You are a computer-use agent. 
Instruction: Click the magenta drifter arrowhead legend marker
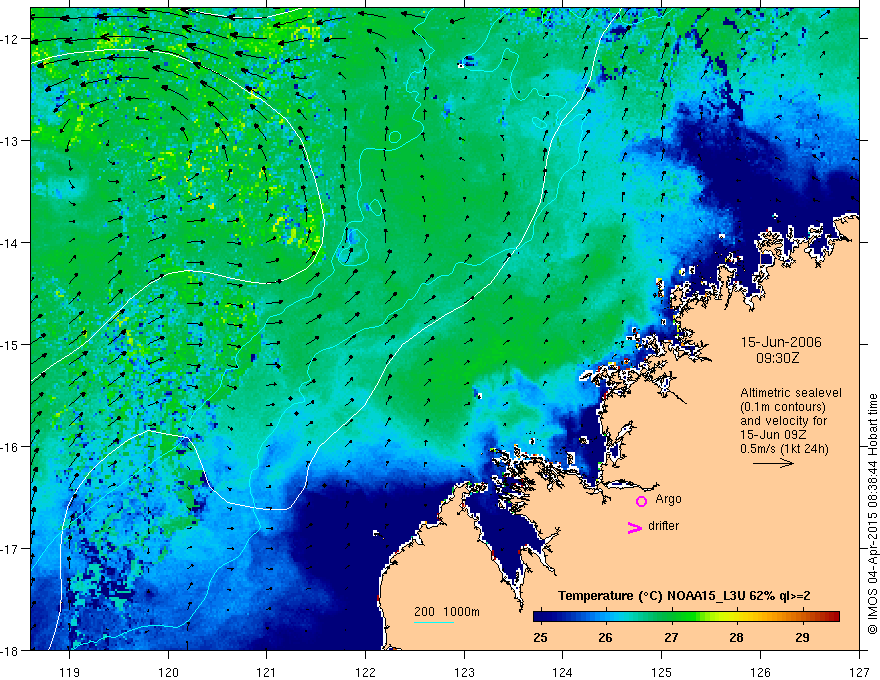[634, 527]
